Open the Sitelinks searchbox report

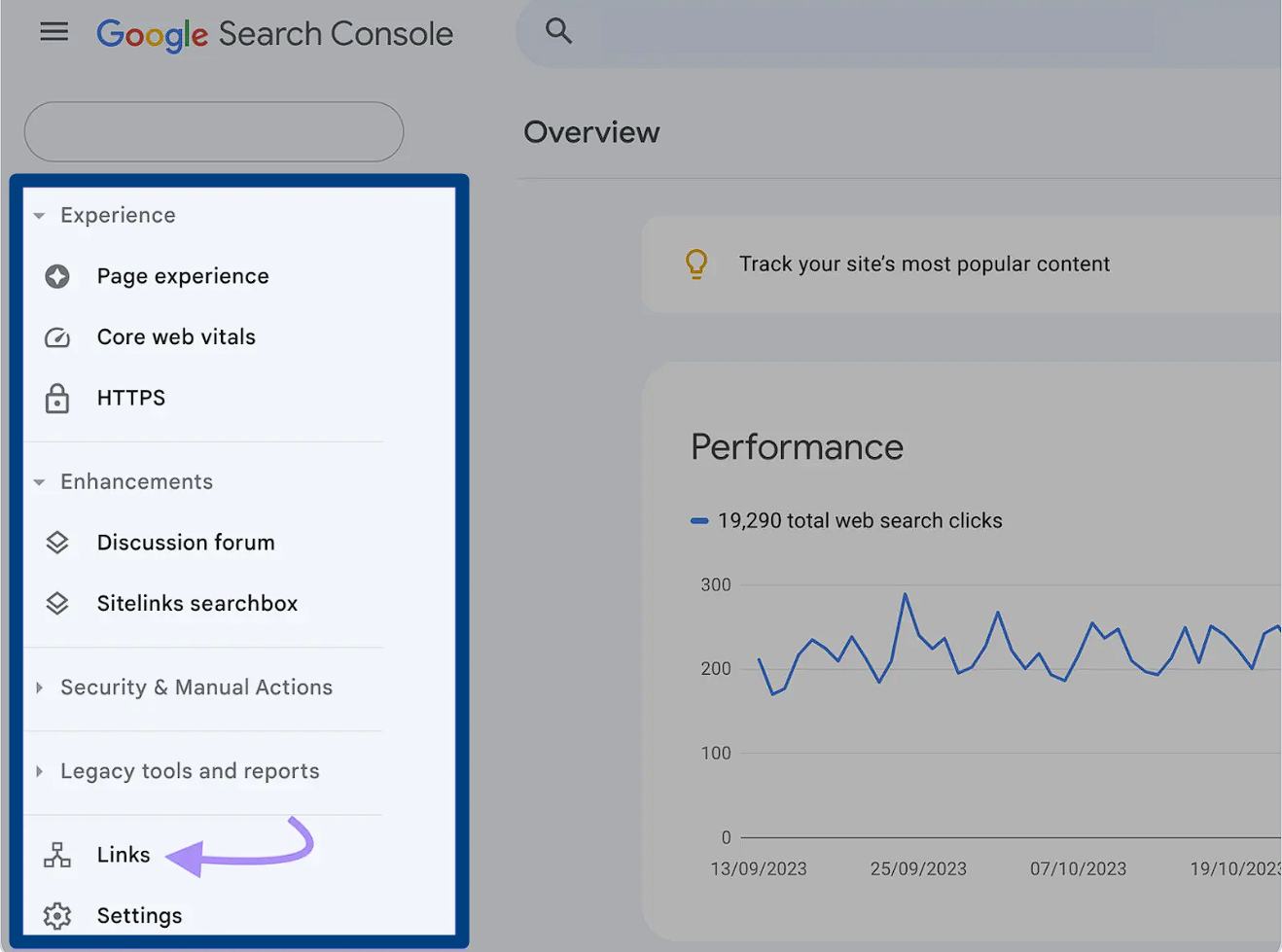coord(197,604)
